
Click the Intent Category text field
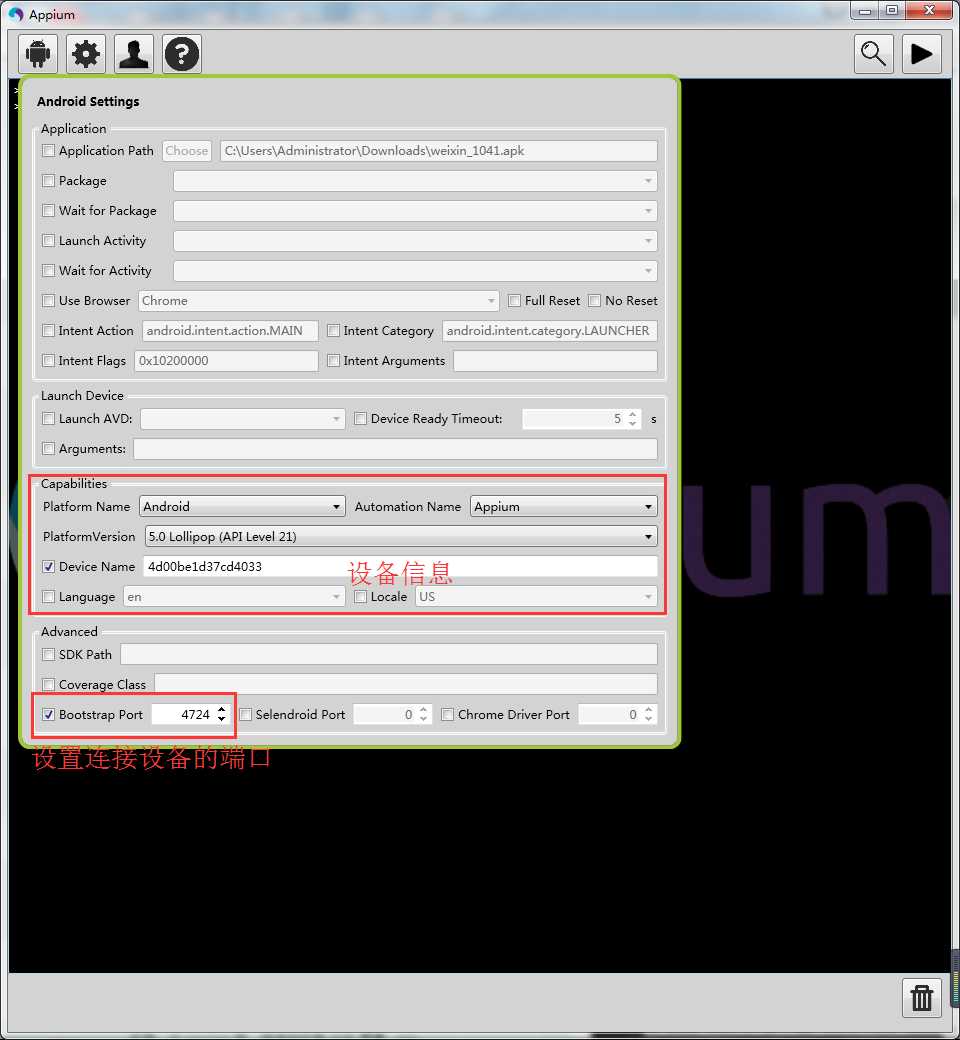(x=550, y=330)
